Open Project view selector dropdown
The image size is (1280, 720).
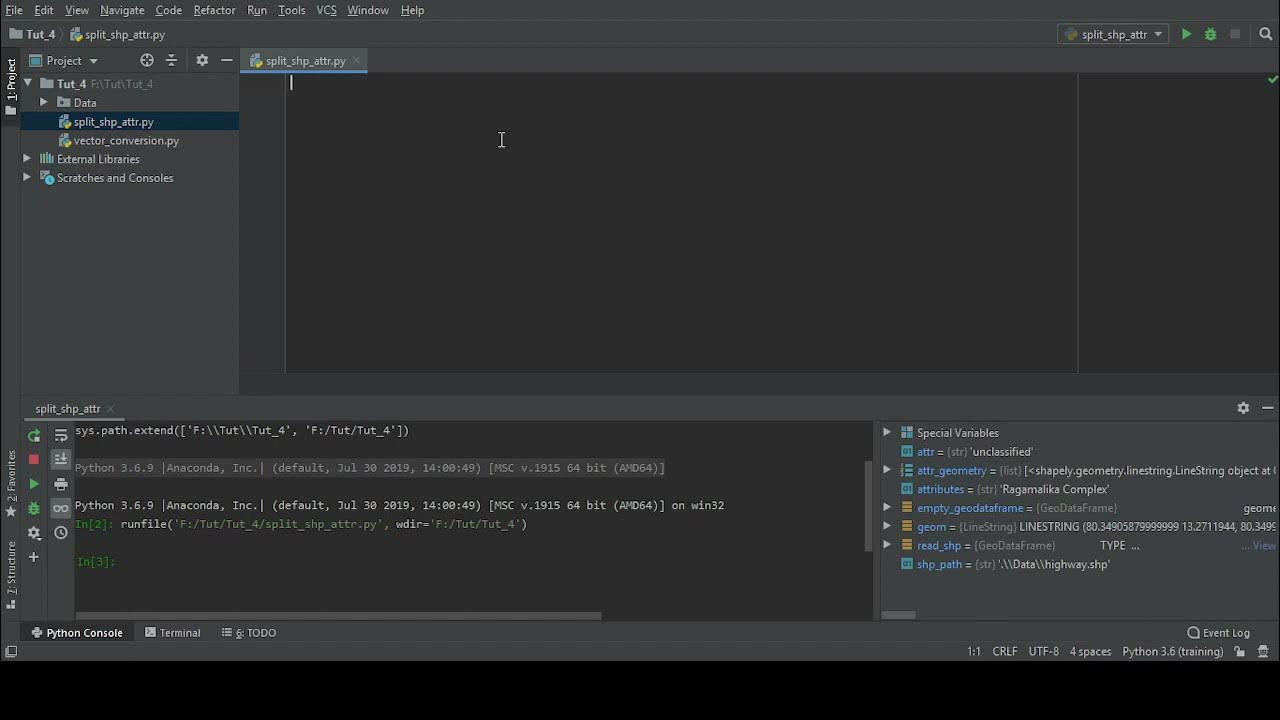(x=64, y=60)
